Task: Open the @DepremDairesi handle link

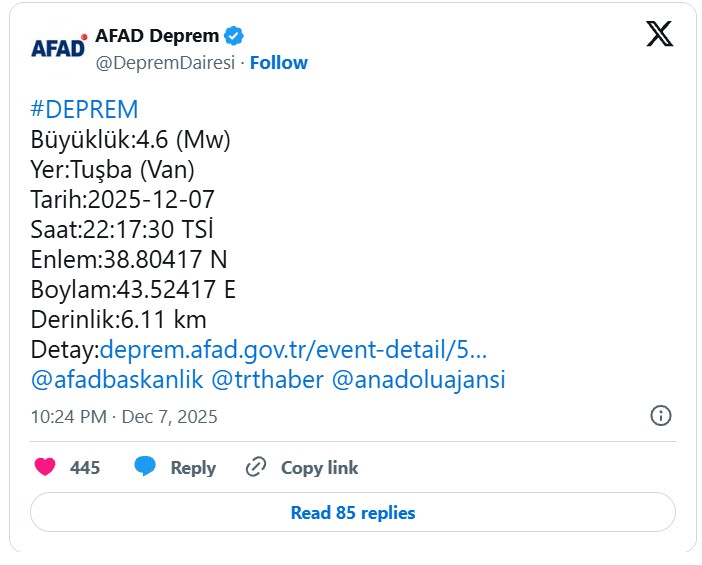Action: click(x=165, y=63)
